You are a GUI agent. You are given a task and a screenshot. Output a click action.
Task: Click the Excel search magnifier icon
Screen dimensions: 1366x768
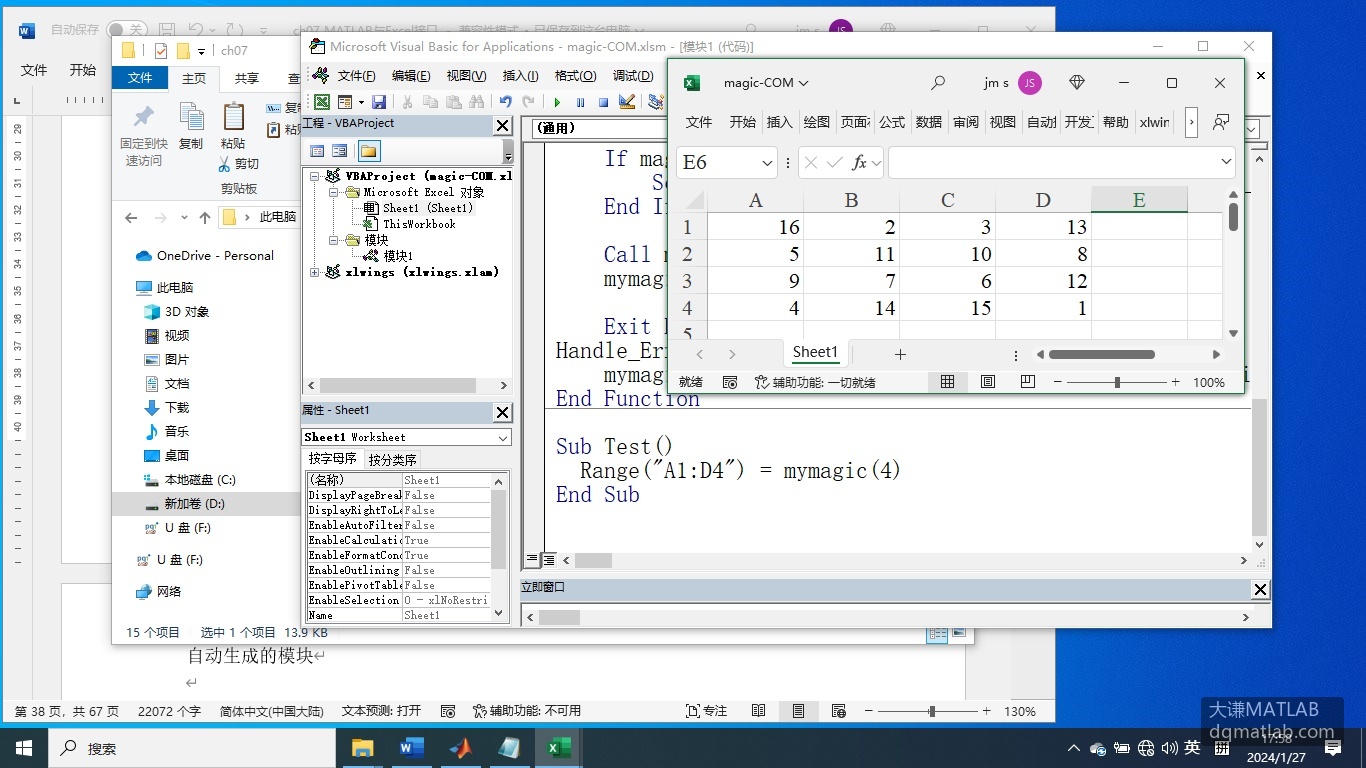click(937, 83)
